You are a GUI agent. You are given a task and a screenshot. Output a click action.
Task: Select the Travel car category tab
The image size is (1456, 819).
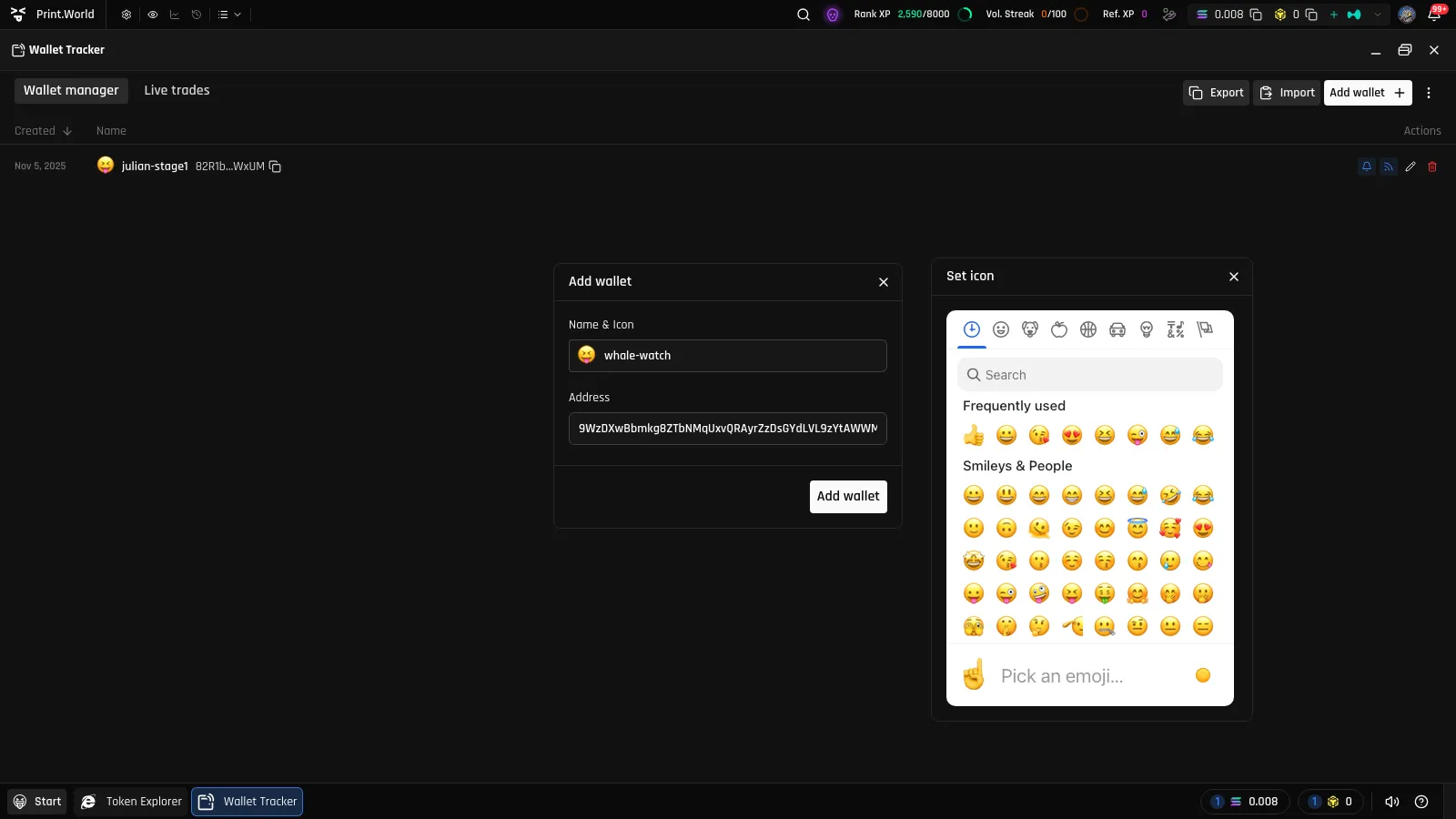tap(1117, 329)
